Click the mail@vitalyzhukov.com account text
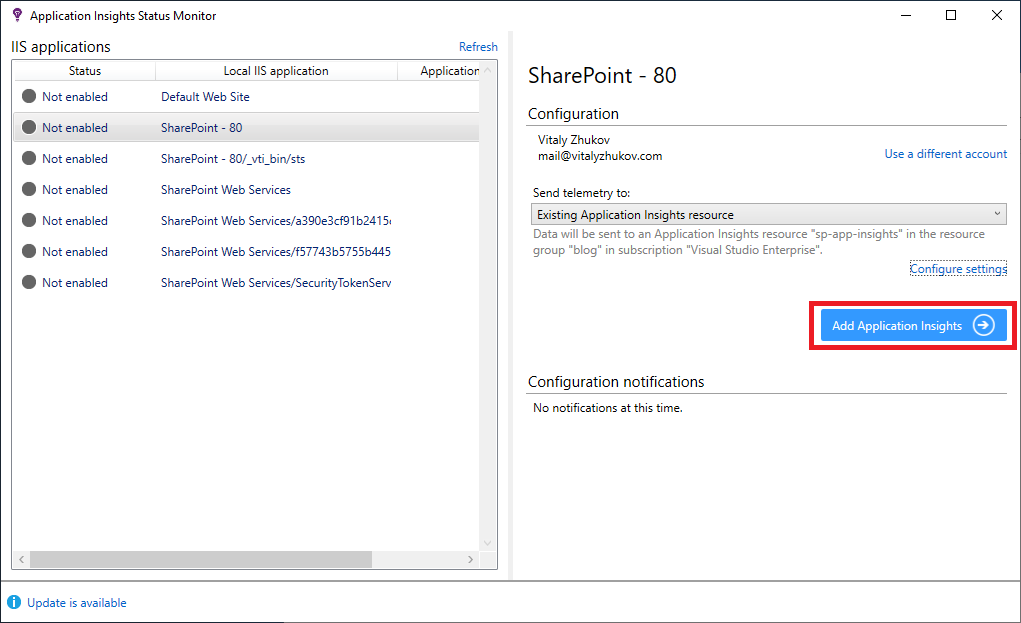The image size is (1021, 623). click(600, 156)
